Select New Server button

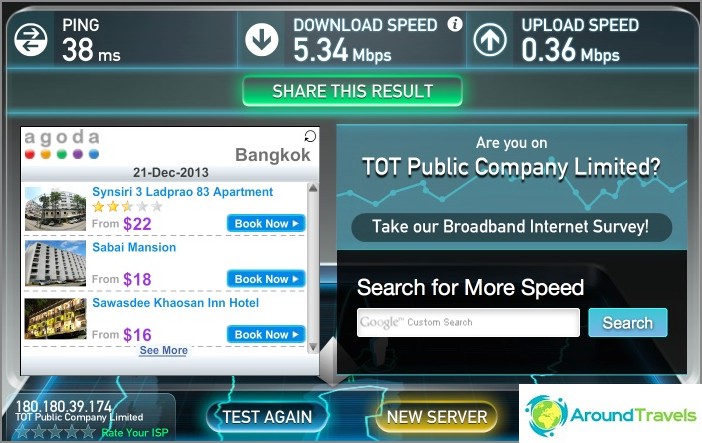coord(437,417)
